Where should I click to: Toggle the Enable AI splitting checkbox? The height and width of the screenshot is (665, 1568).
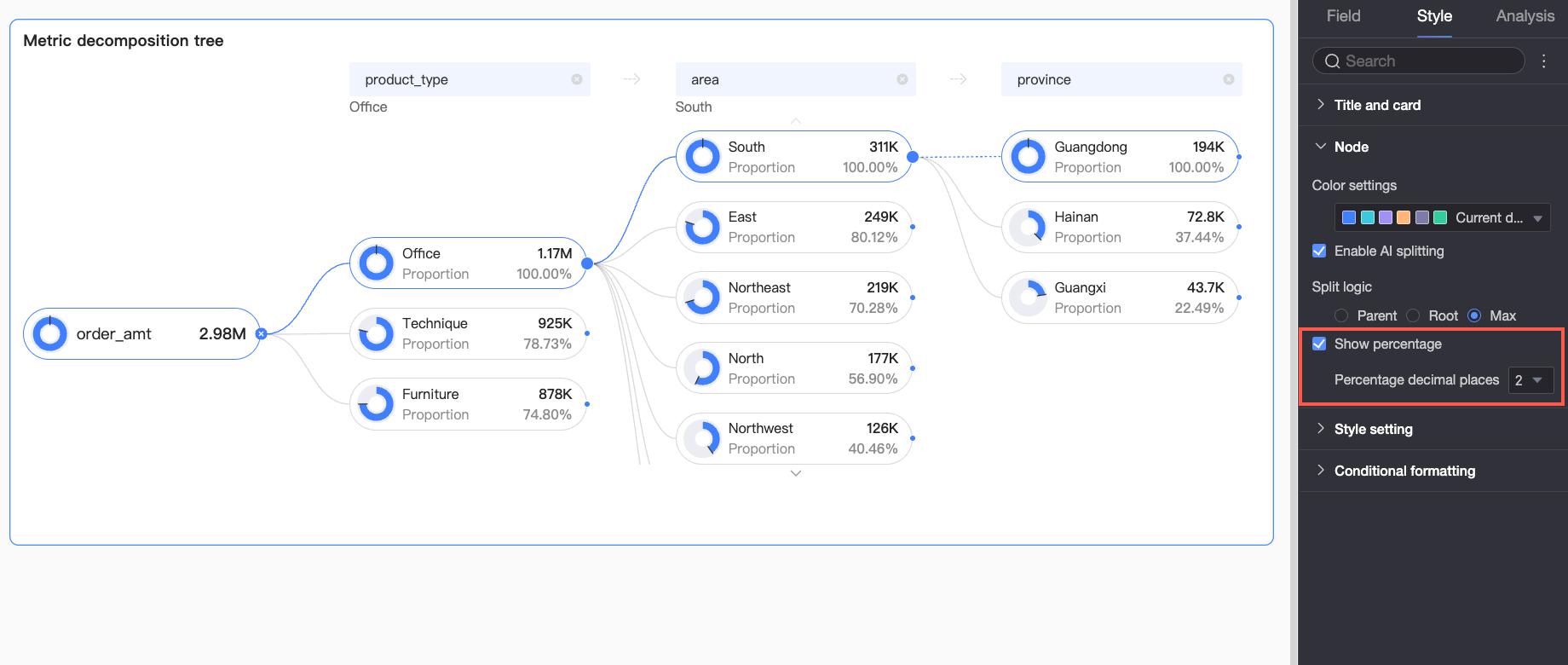(x=1319, y=251)
